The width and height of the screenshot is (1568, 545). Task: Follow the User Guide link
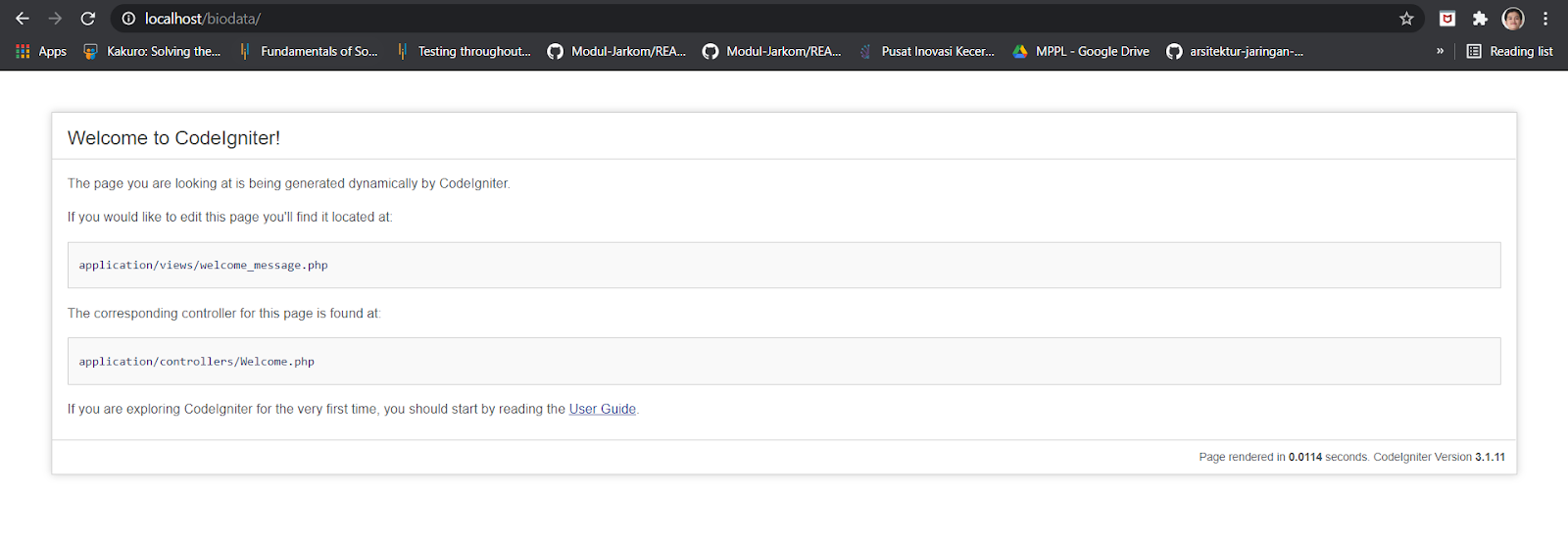click(x=603, y=409)
